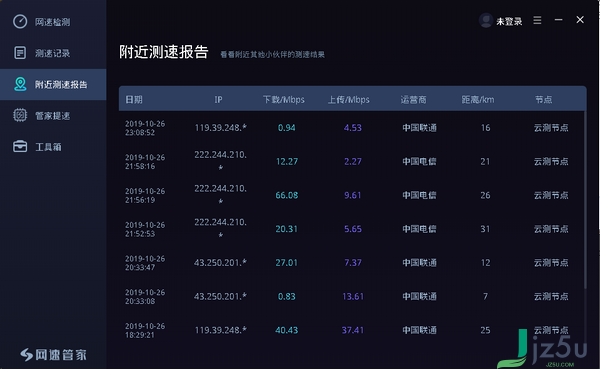Click upload value 13.61
The width and height of the screenshot is (600, 369).
tap(353, 296)
